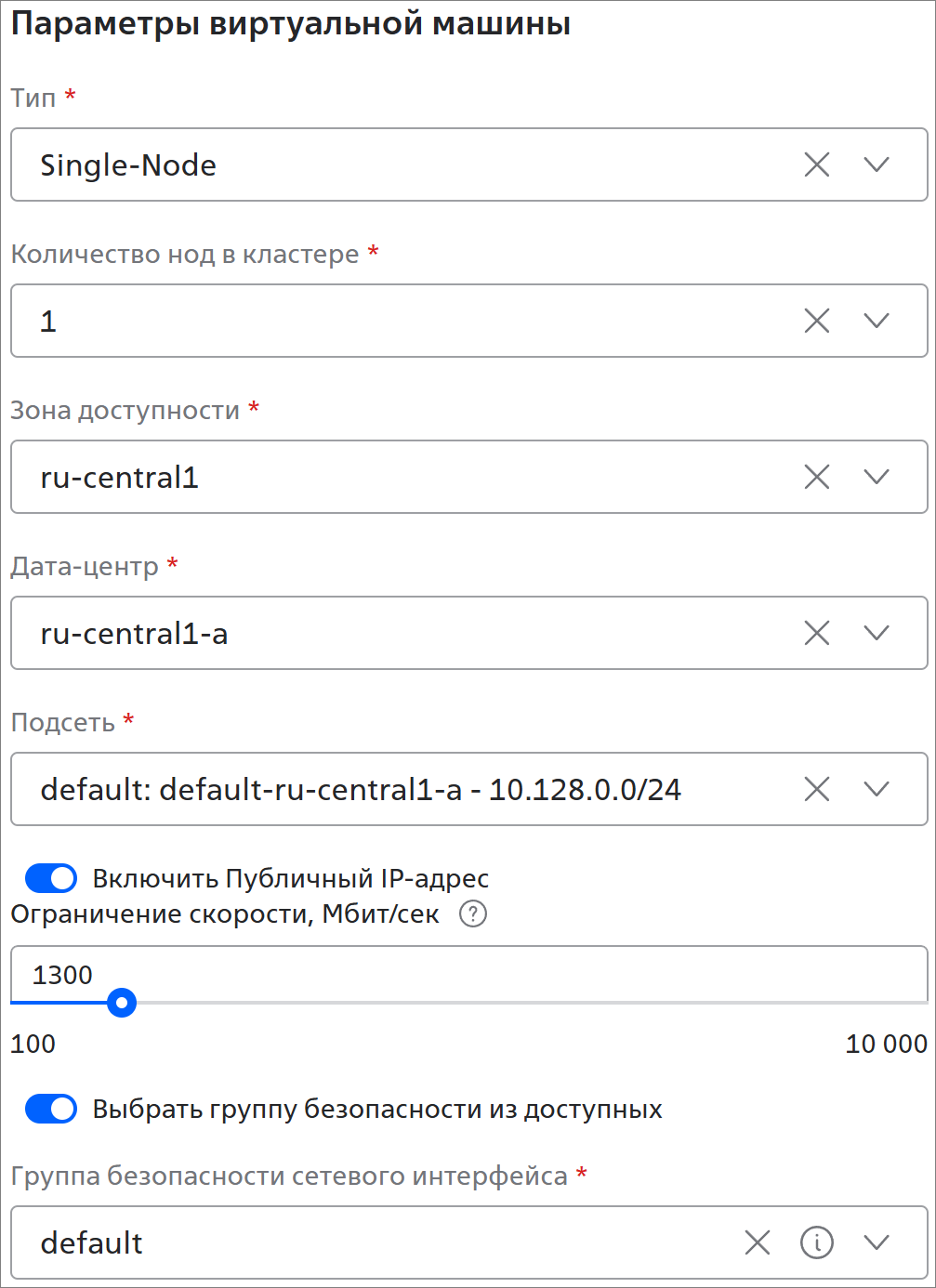936x1288 pixels.
Task: Click the speed limit slider handle
Action: tap(122, 1003)
